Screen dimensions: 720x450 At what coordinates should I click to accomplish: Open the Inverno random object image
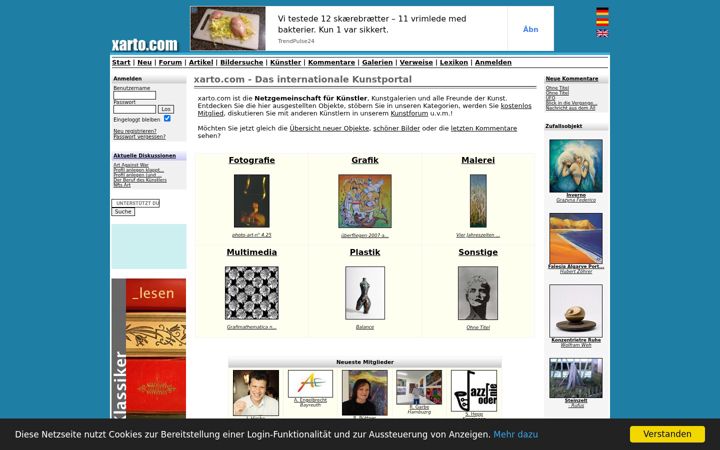click(x=576, y=166)
